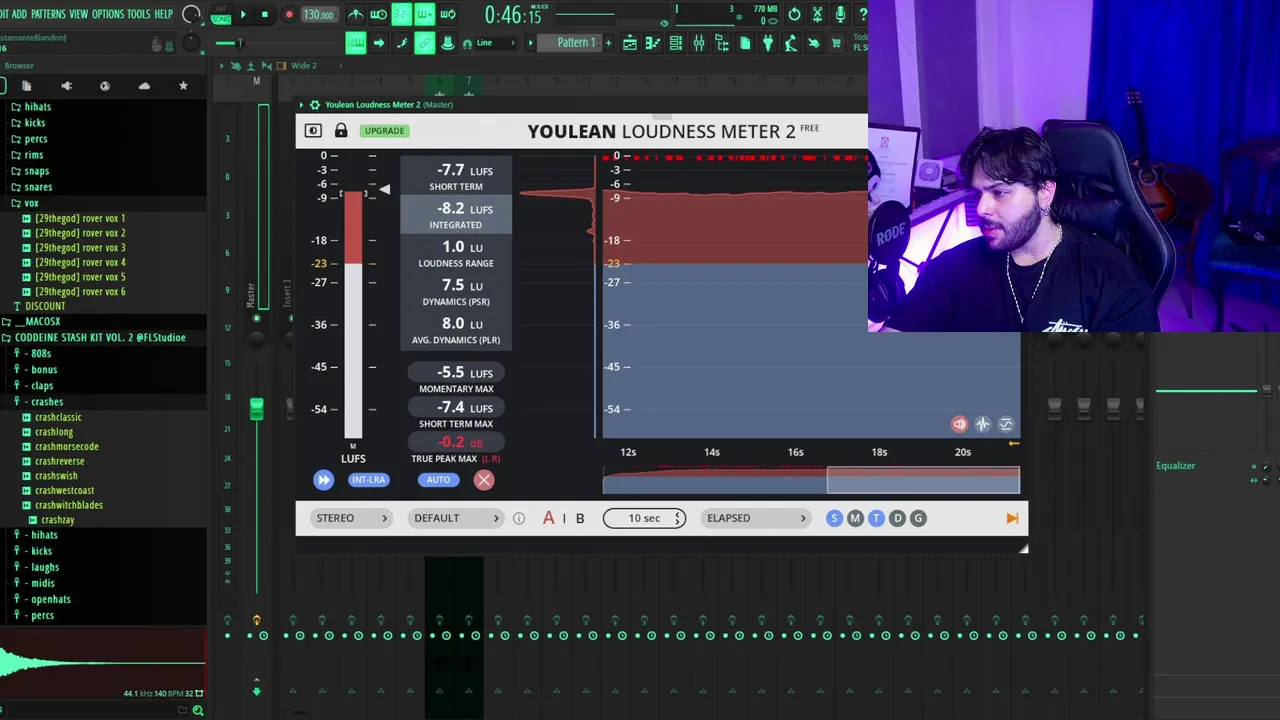Toggle the link-to-controller chain icon

(x=424, y=42)
